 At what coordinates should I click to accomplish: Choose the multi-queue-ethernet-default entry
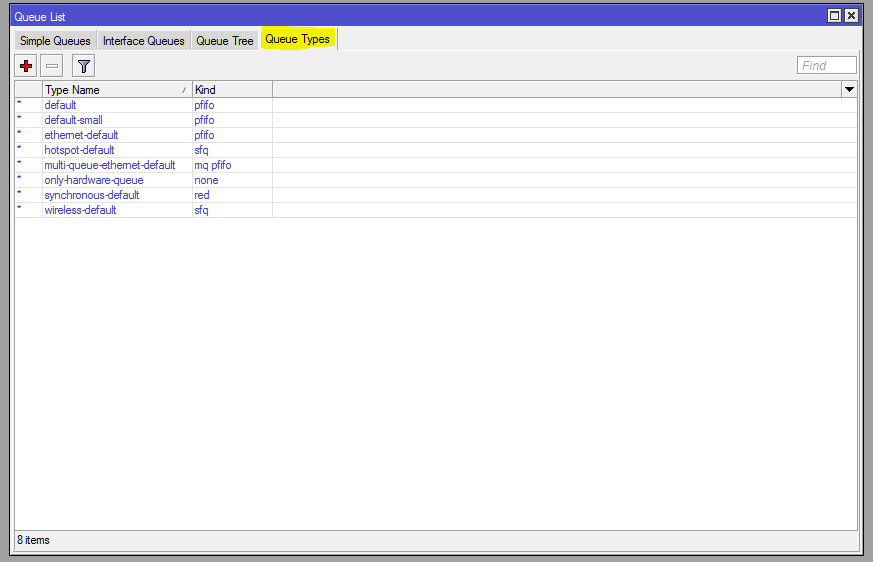[109, 165]
